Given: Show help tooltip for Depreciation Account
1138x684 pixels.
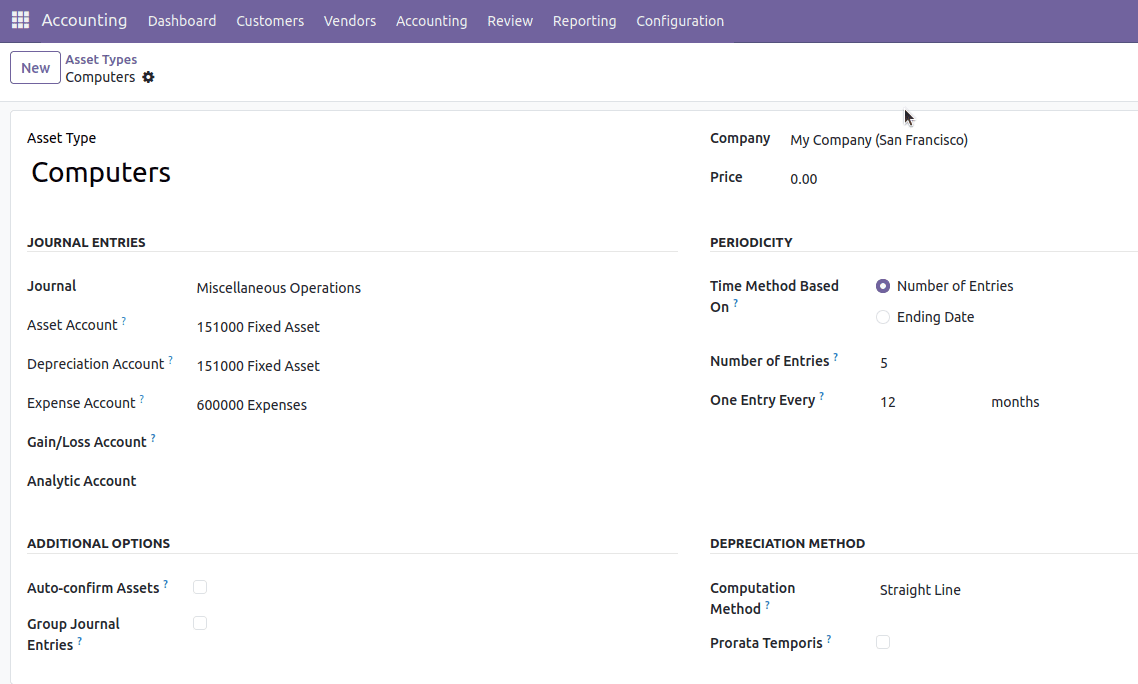Looking at the screenshot, I should coord(171,359).
